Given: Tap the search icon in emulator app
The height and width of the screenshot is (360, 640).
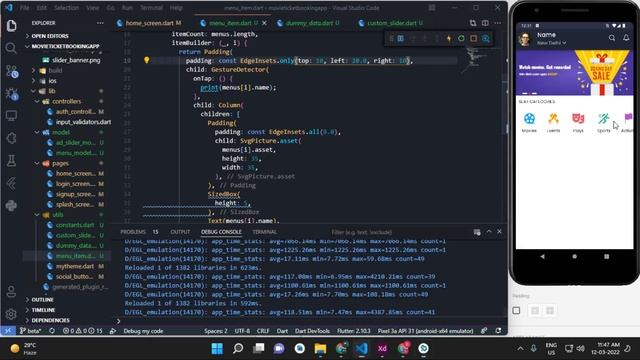Looking at the screenshot, I should pyautogui.click(x=612, y=38).
